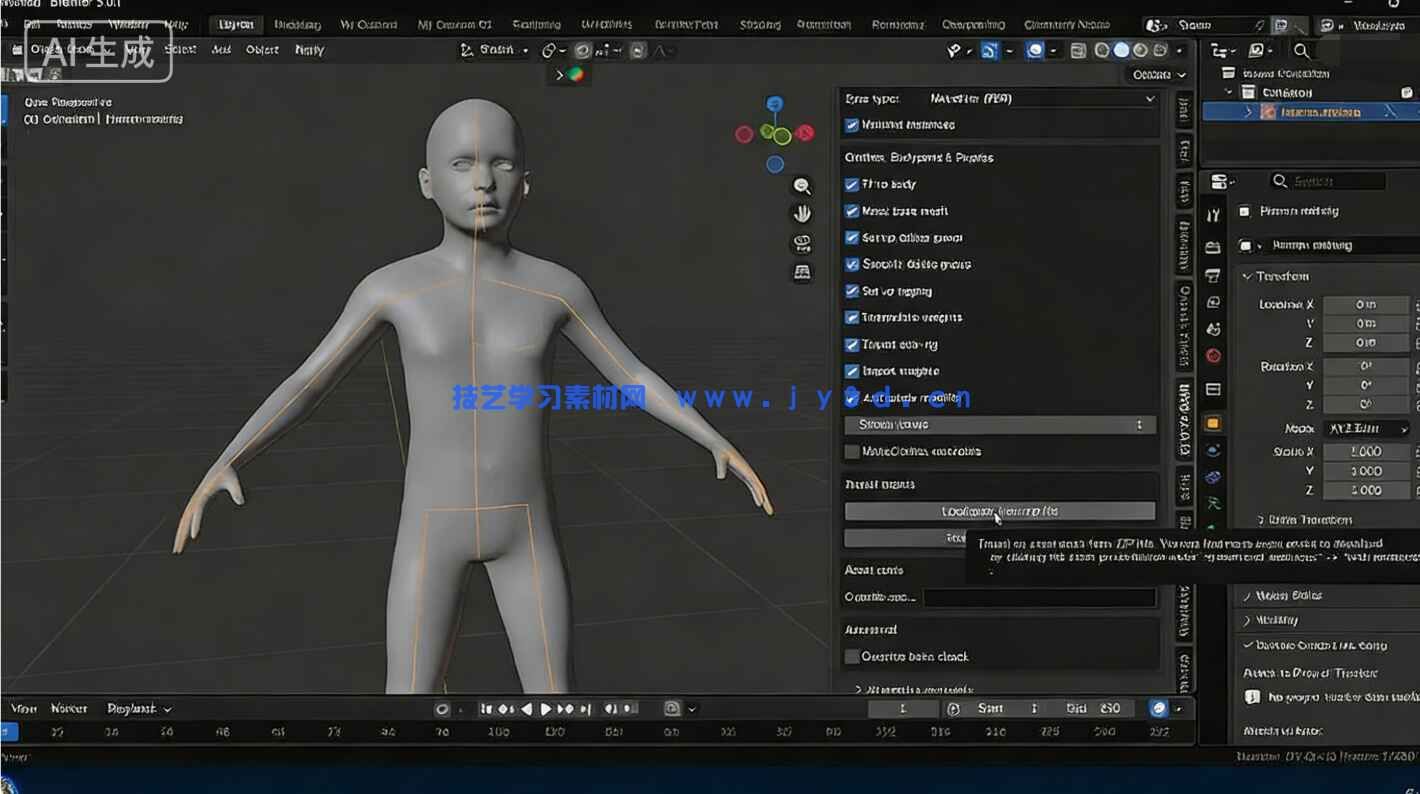Click the highlighted Load settings button
The height and width of the screenshot is (794, 1420).
coord(999,511)
